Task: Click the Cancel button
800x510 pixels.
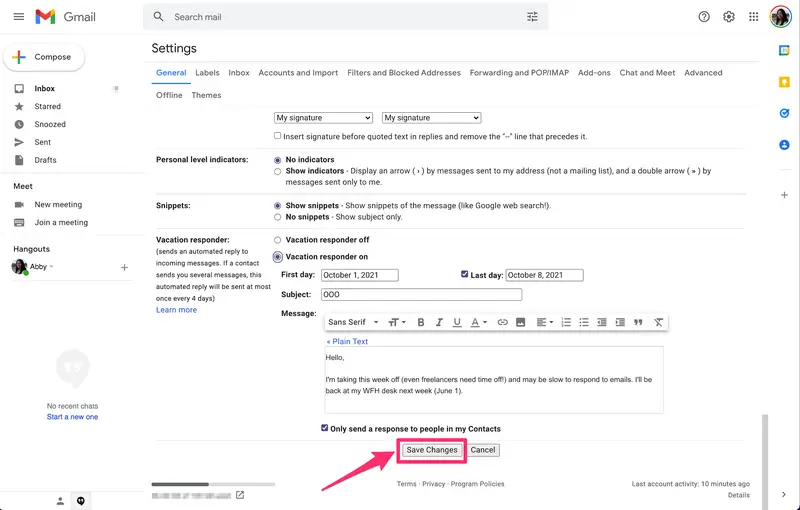Action: coord(483,450)
